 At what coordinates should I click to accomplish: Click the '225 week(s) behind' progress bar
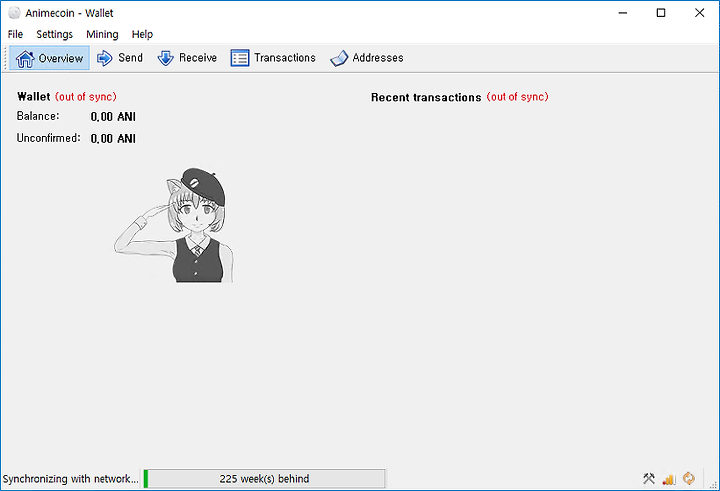[x=264, y=479]
